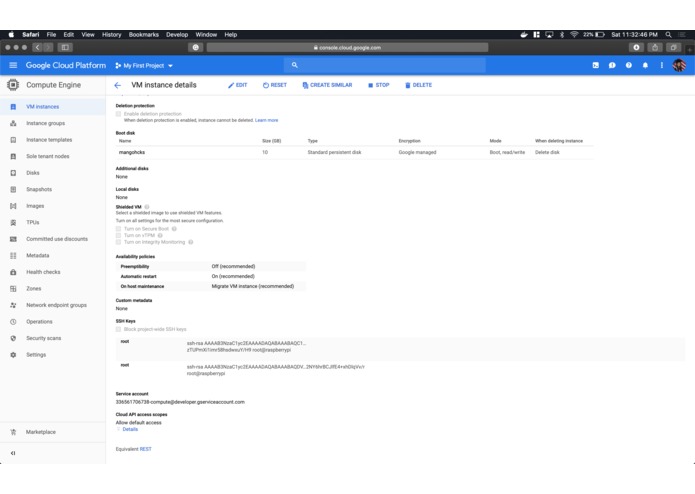695x494 pixels.
Task: Open the help question mark icon
Action: (x=629, y=65)
